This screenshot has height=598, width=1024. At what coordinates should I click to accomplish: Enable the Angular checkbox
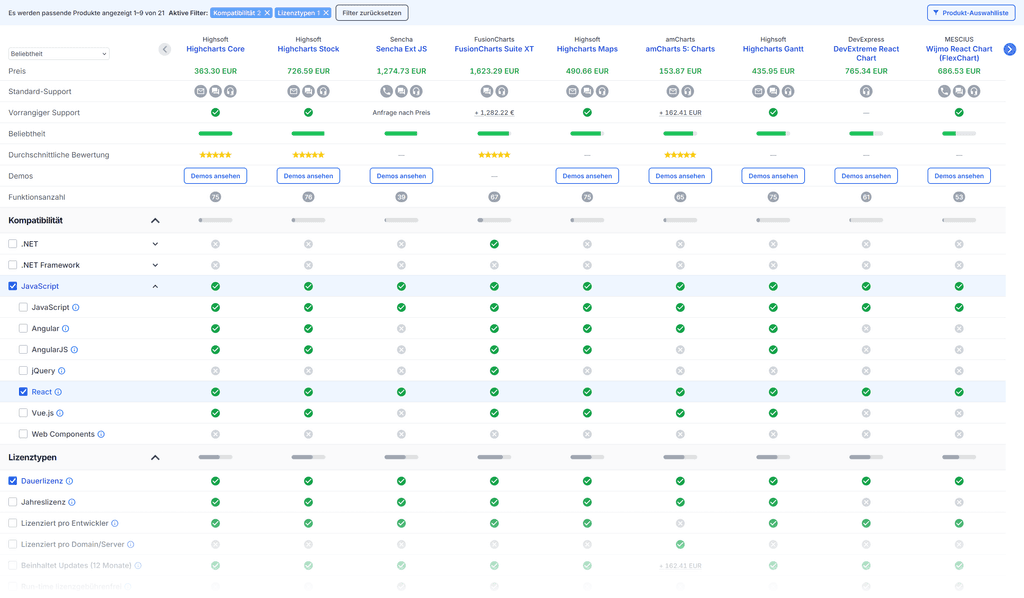click(x=24, y=328)
